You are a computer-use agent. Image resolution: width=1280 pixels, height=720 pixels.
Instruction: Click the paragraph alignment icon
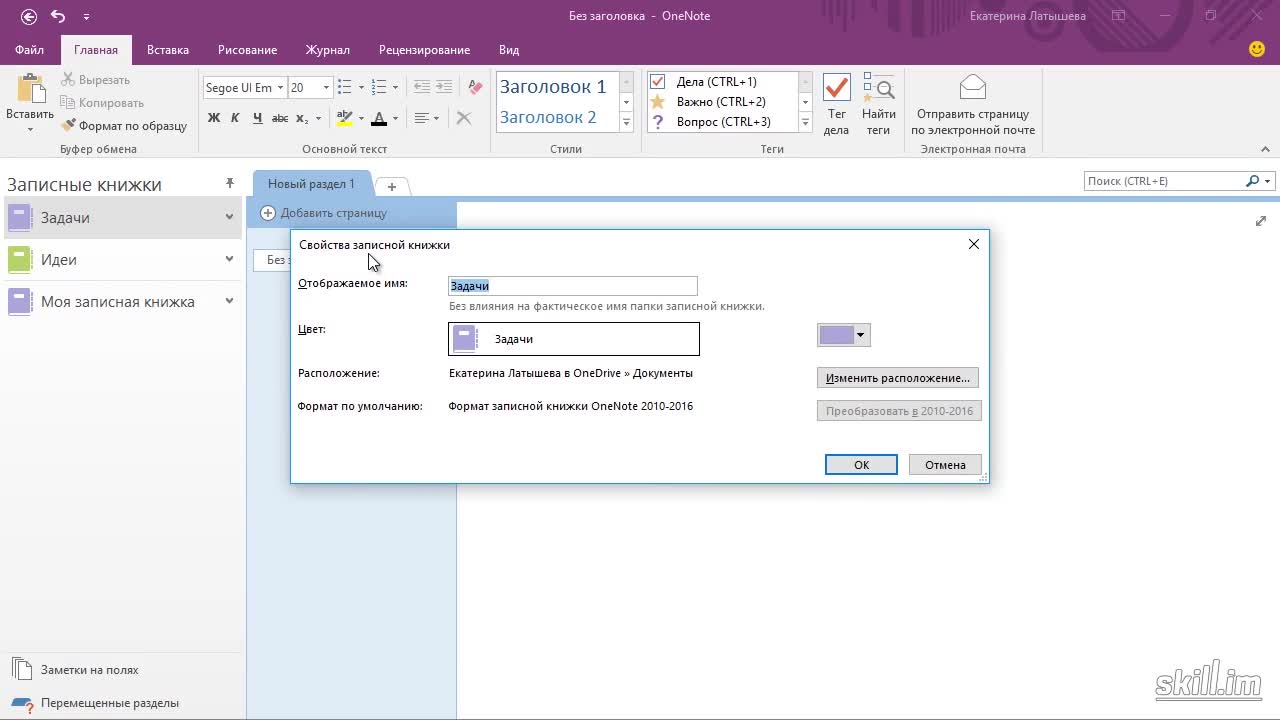pyautogui.click(x=422, y=118)
